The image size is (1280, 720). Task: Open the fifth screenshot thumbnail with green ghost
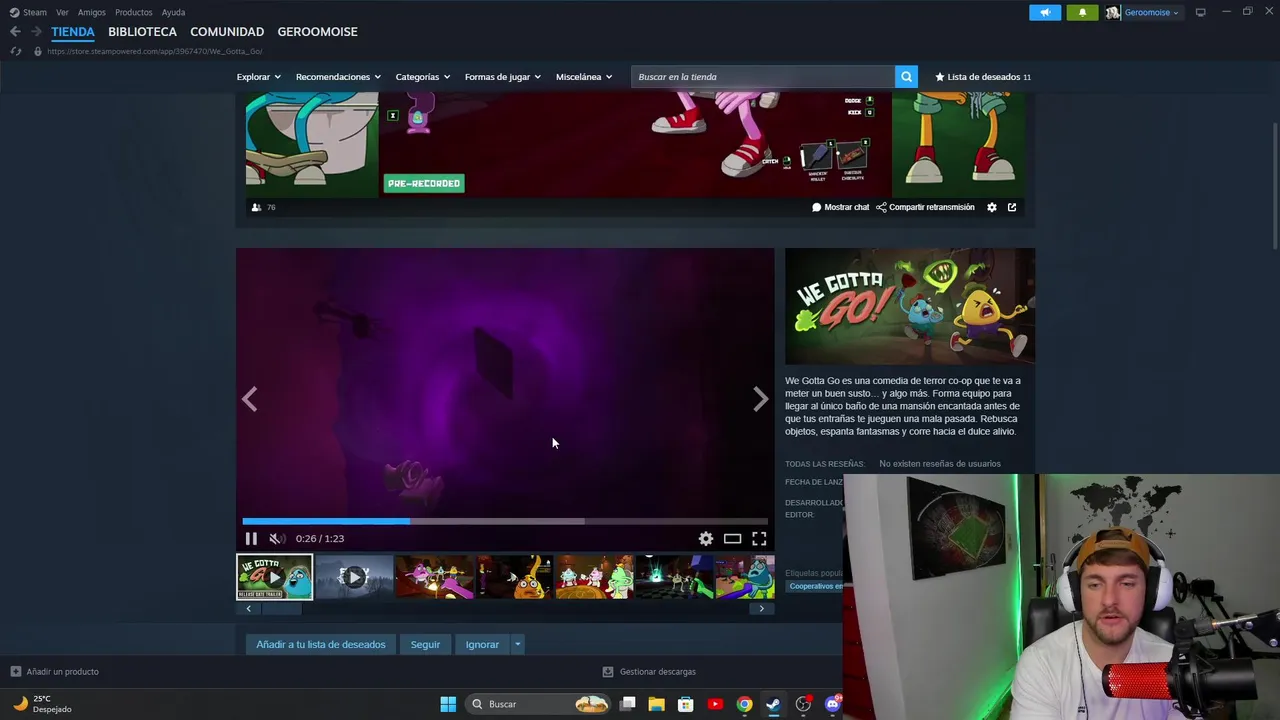click(594, 577)
